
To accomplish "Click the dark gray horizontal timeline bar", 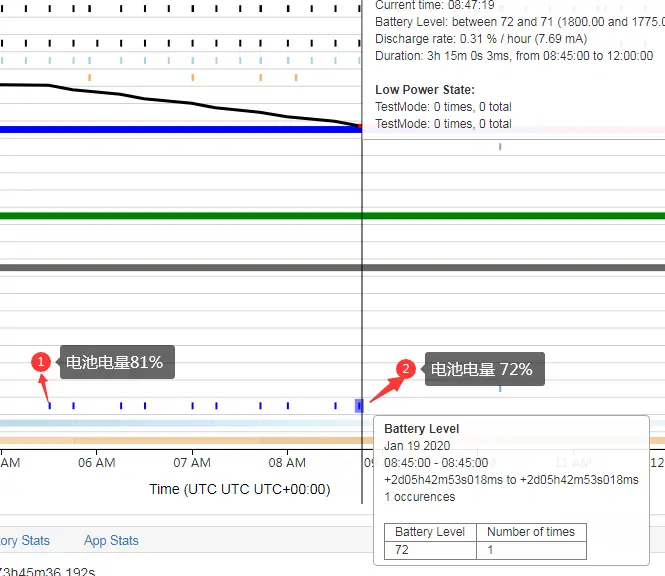I will pos(332,268).
